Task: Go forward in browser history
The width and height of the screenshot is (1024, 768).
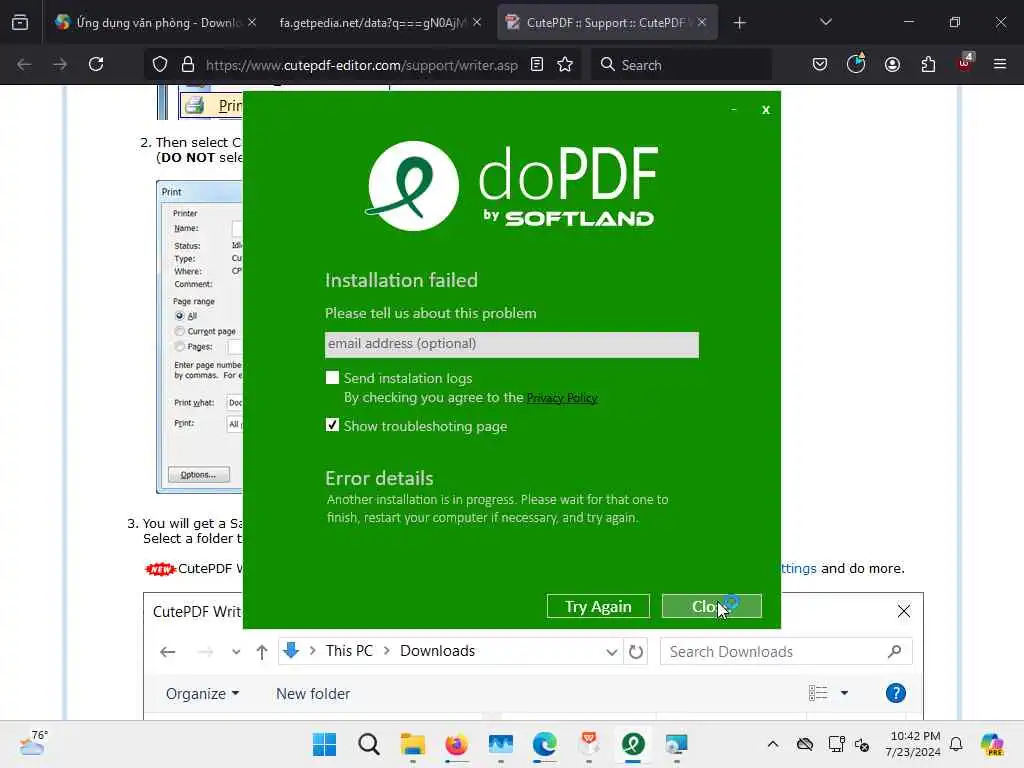Action: tap(60, 64)
